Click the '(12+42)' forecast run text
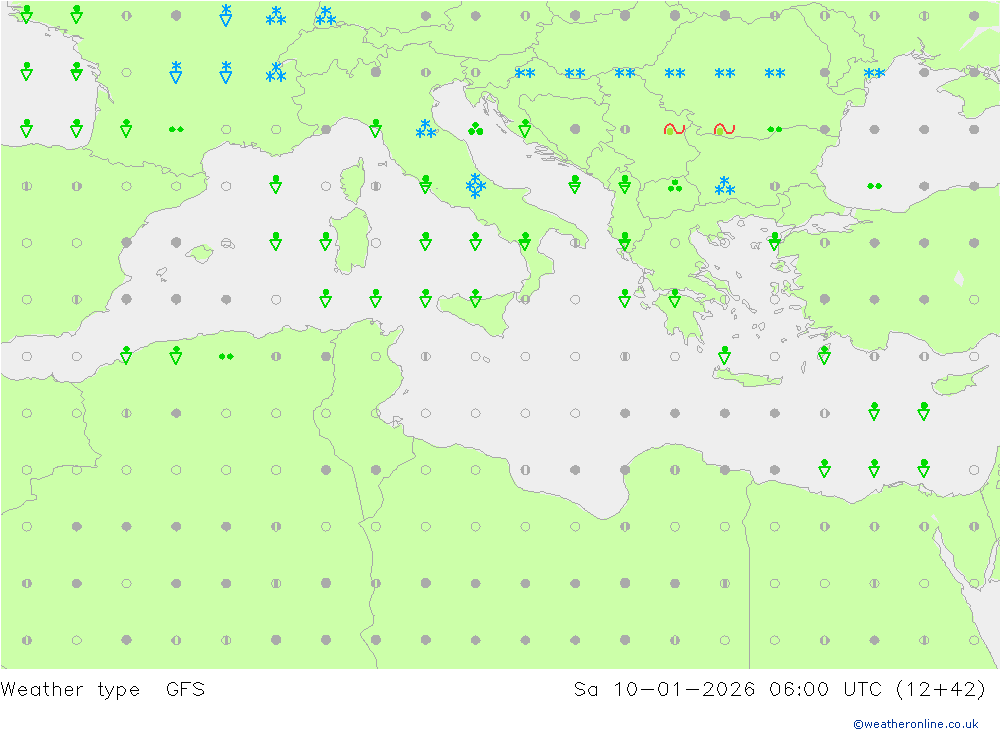Screen dimensions: 1000x733 941,689
